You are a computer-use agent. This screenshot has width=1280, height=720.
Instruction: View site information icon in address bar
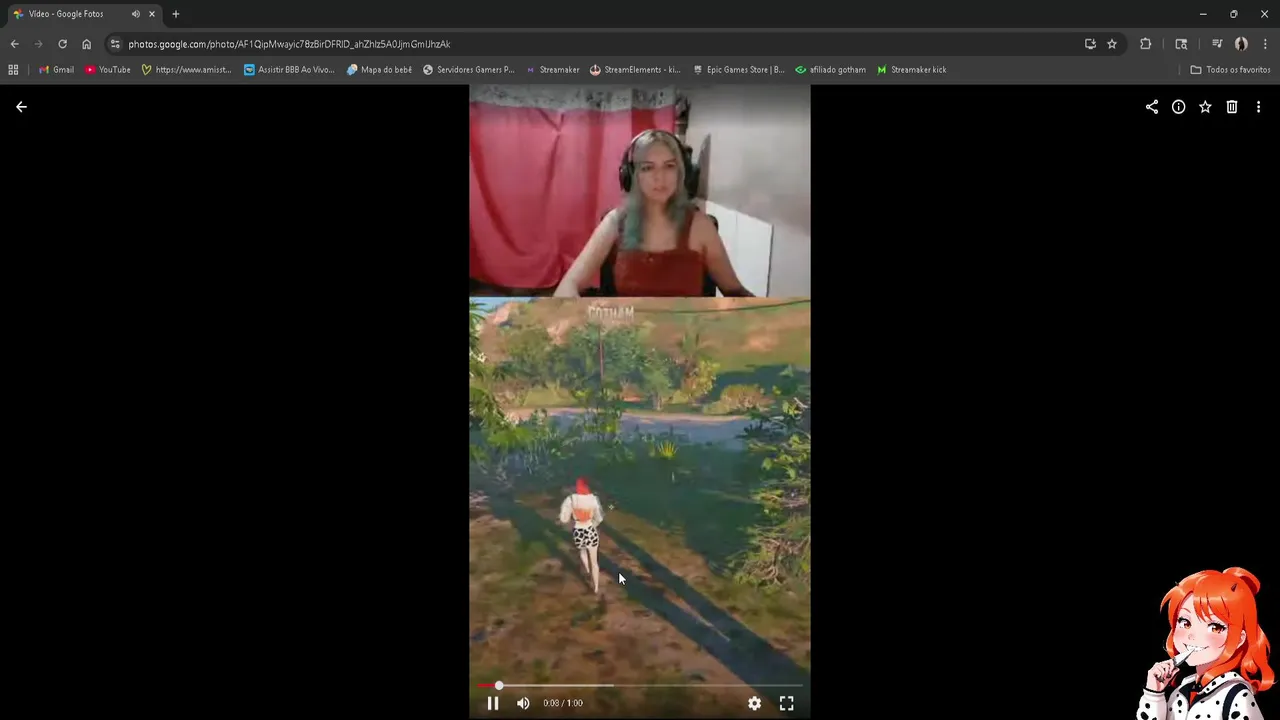[115, 44]
